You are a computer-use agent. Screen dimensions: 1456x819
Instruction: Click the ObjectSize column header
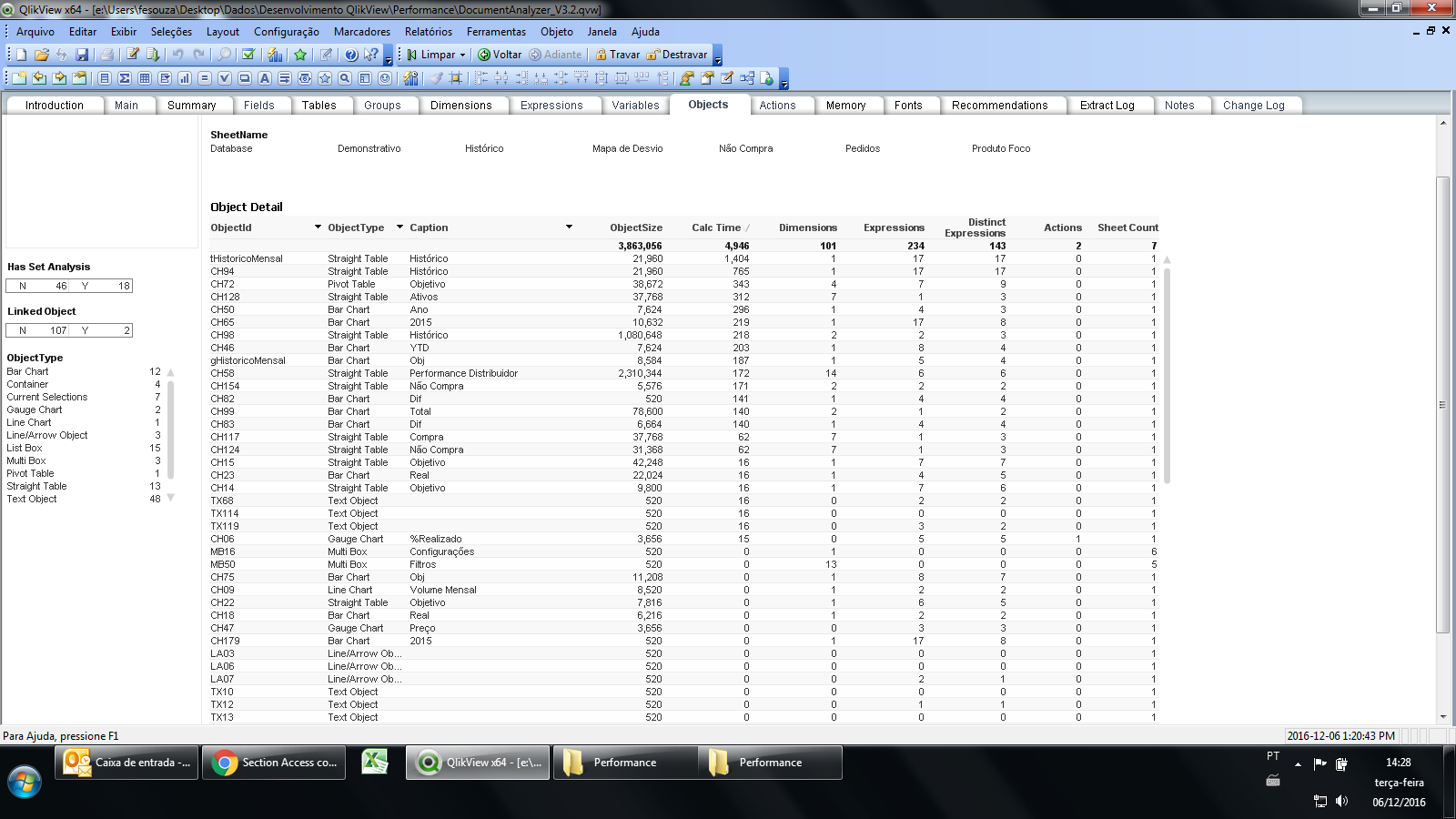(x=636, y=227)
